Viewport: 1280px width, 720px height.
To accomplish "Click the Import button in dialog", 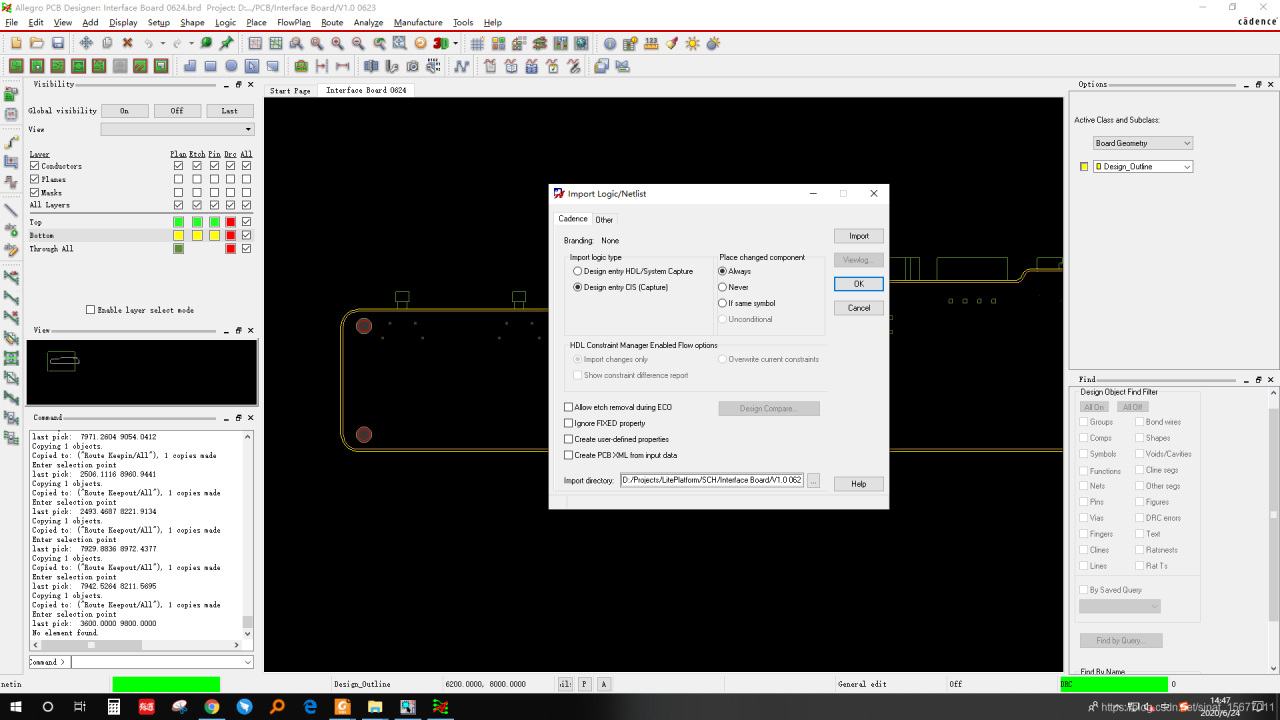I will (858, 236).
